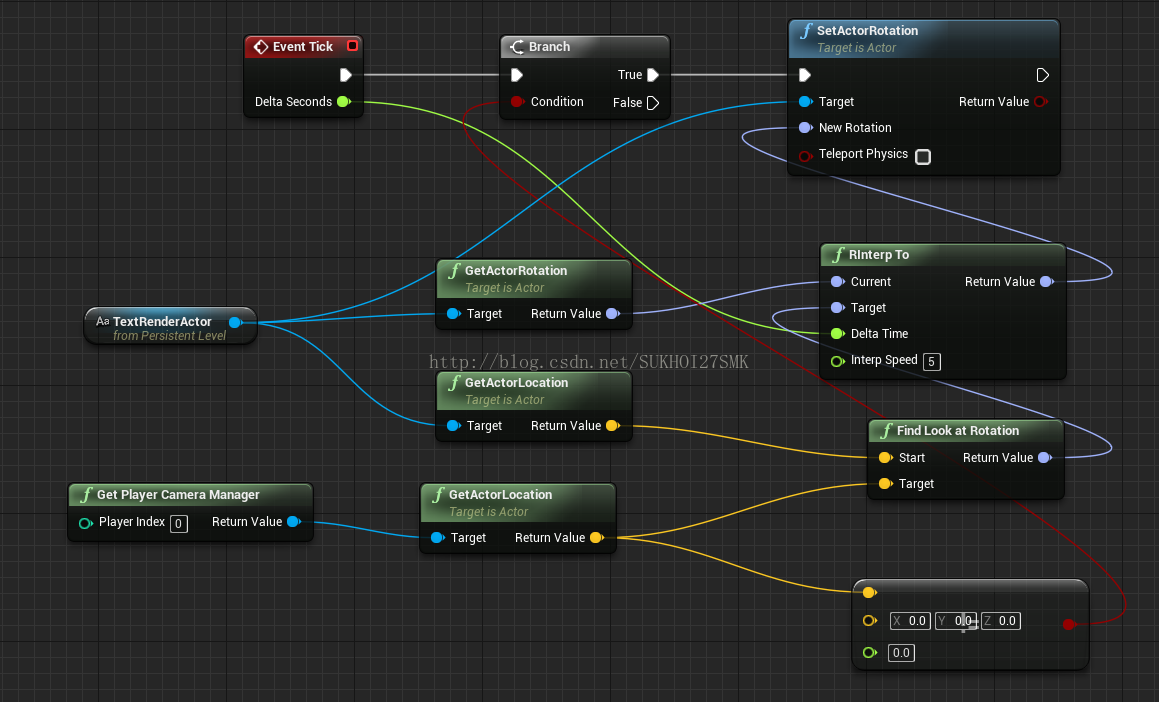Click the red boolean output pin on the compare node
Image resolution: width=1159 pixels, height=702 pixels.
point(1068,624)
